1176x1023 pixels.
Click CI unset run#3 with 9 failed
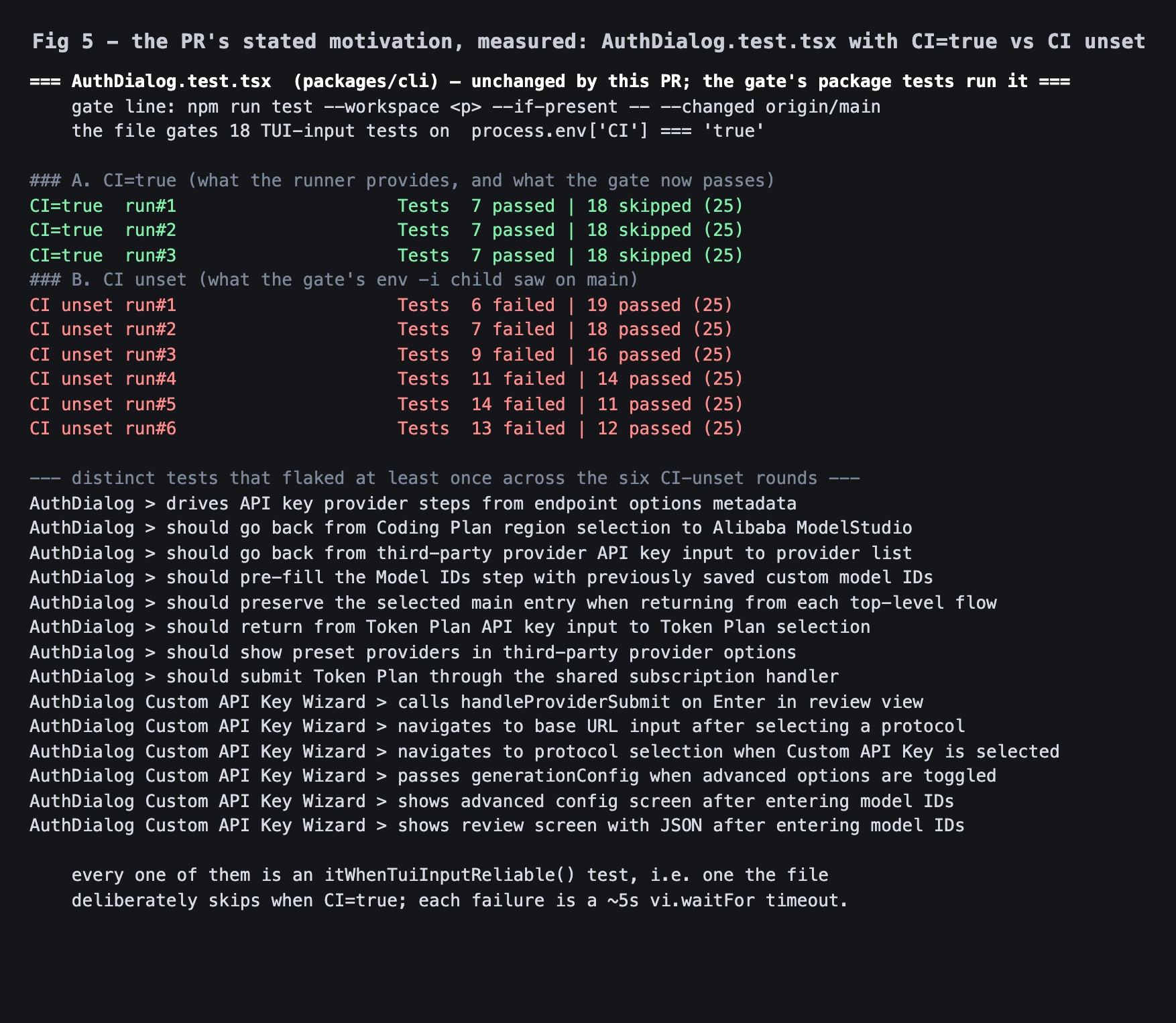381,355
